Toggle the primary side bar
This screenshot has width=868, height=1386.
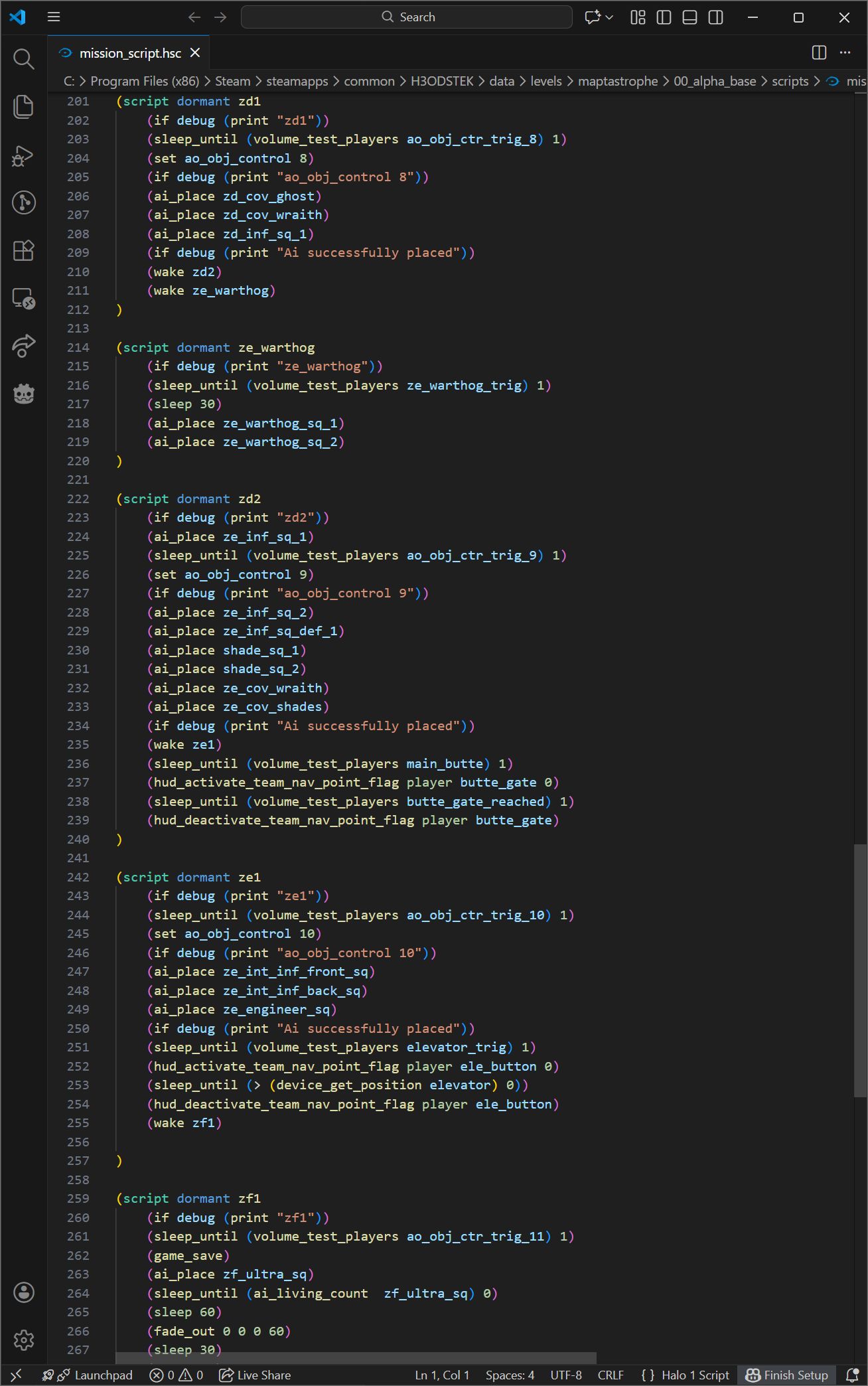tap(664, 17)
